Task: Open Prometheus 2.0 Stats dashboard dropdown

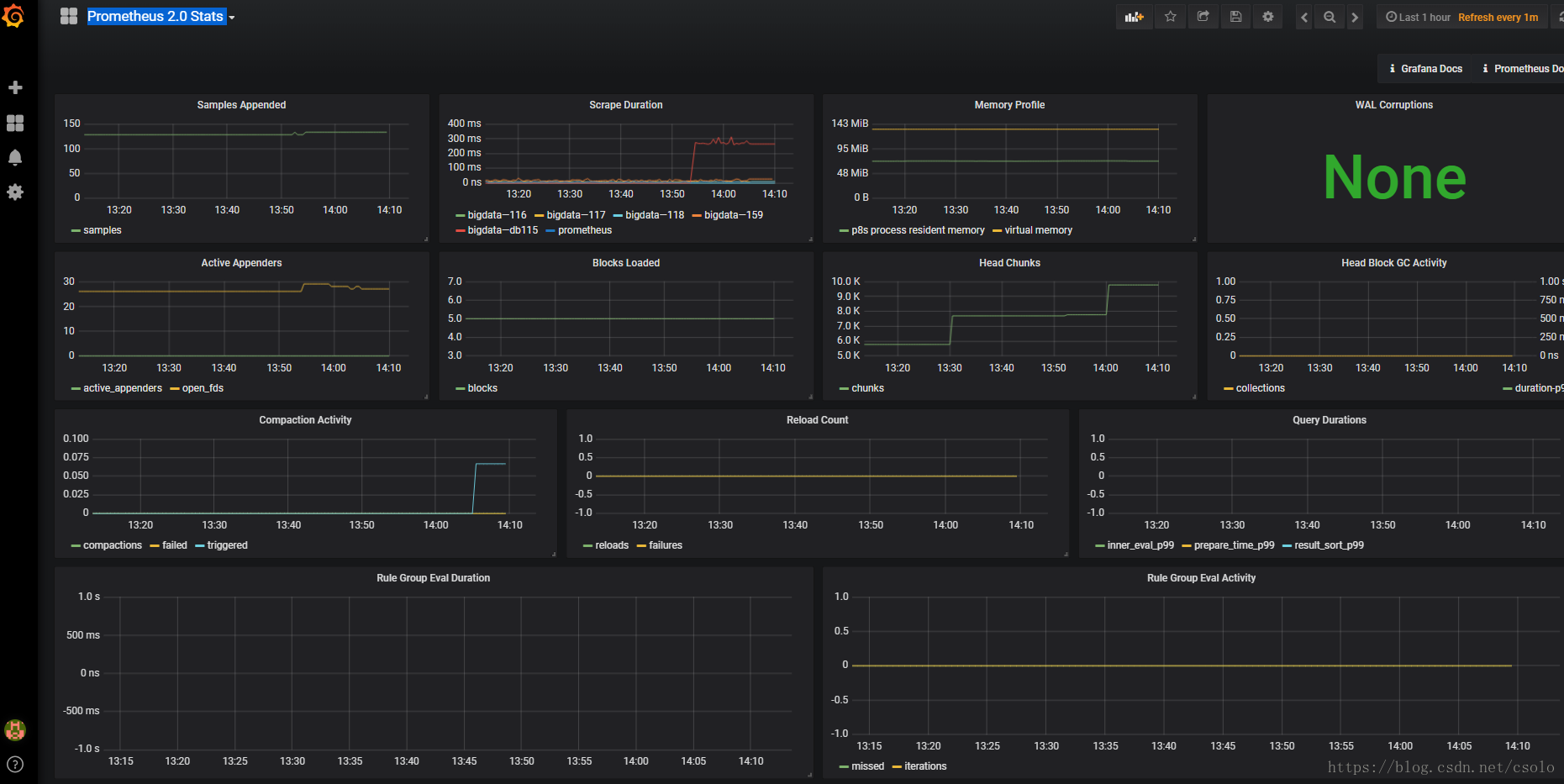Action: click(x=160, y=16)
